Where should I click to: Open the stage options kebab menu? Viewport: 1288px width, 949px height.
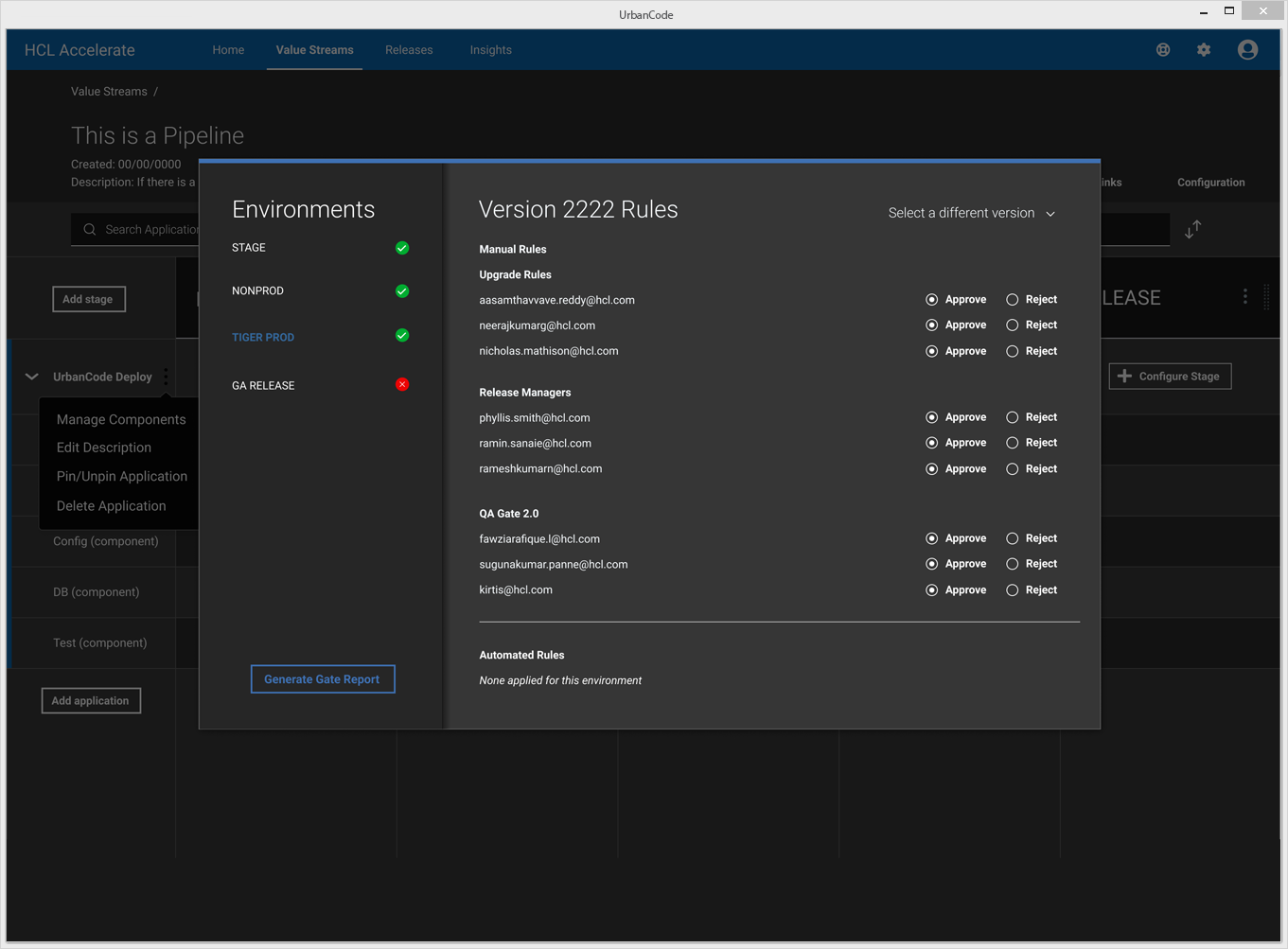pos(1244,297)
